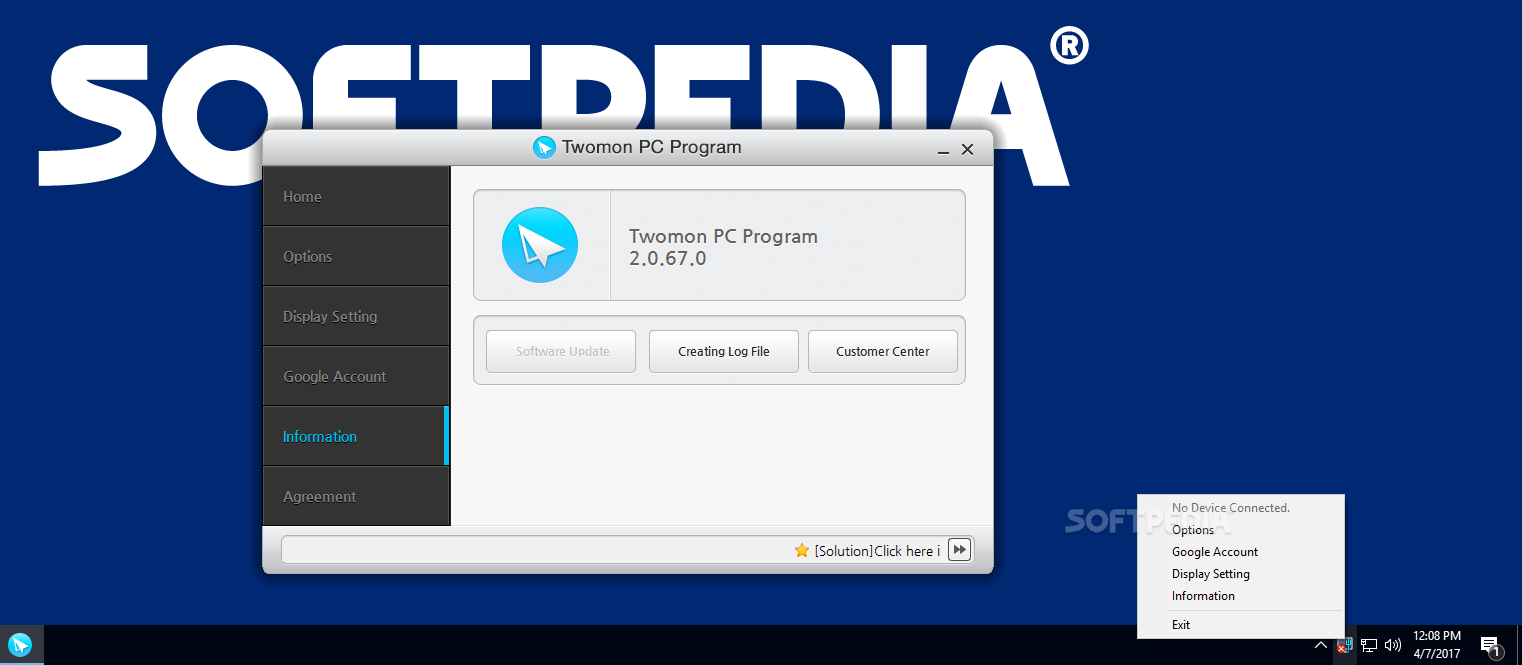Click the '[Solution]Click here' notice link
The image size is (1522, 665).
click(877, 551)
